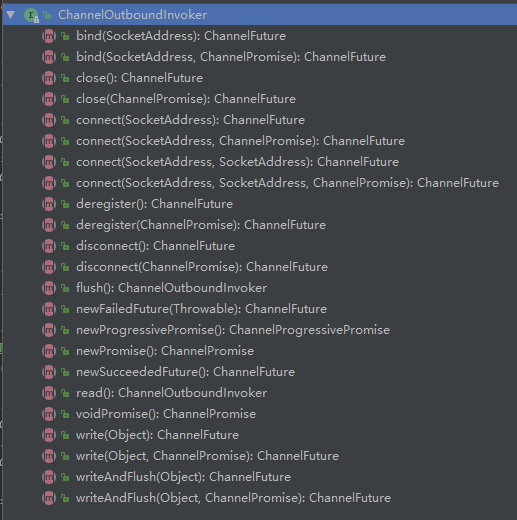This screenshot has width=517, height=520.
Task: Select newSucceededFuture() method entry
Action: point(185,372)
